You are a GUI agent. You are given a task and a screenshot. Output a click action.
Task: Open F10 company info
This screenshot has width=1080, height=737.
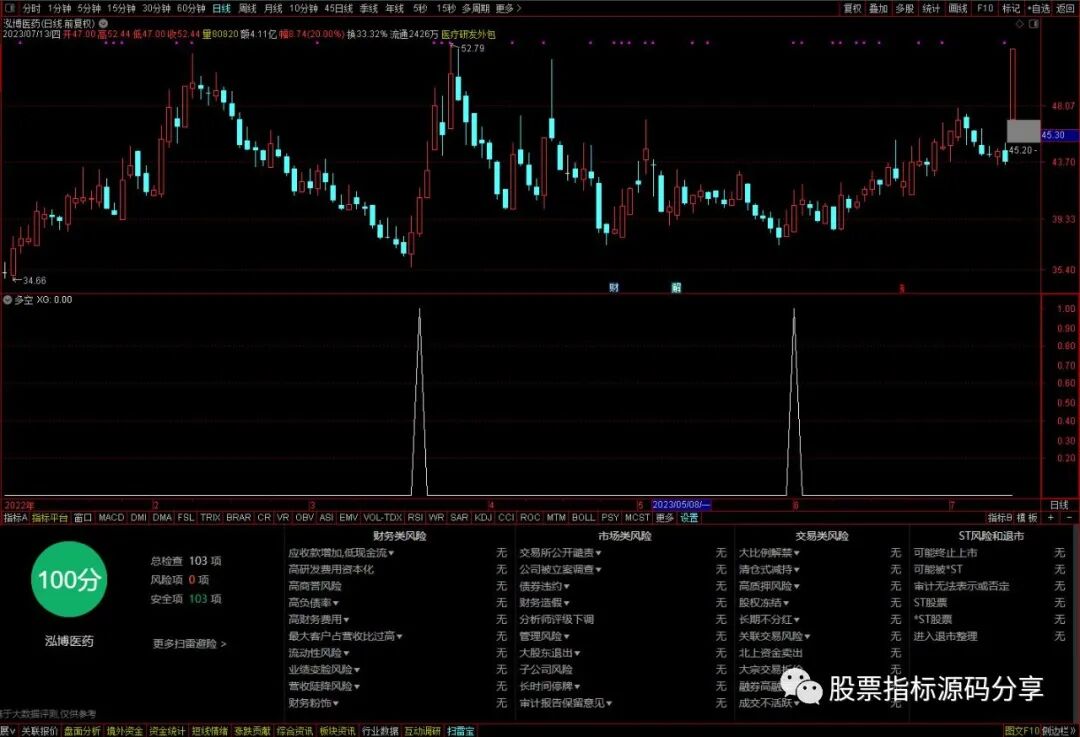click(x=985, y=8)
